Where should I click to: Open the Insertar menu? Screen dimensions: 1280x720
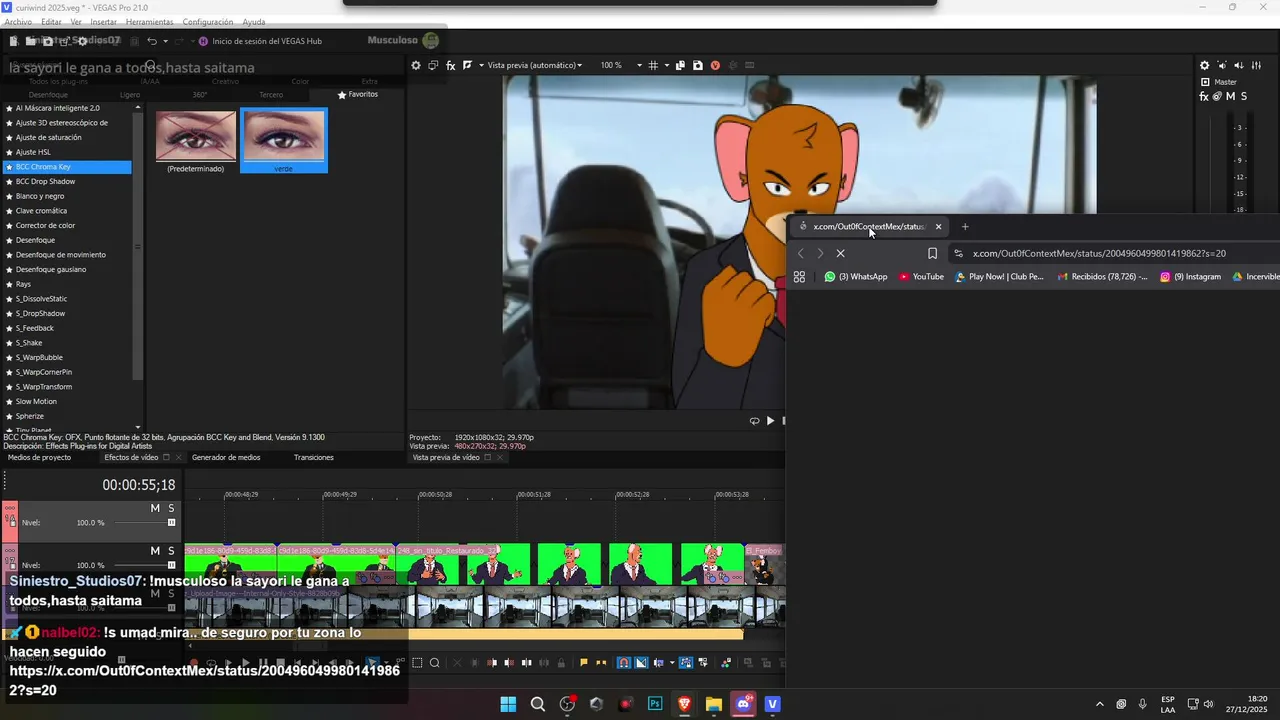(104, 21)
